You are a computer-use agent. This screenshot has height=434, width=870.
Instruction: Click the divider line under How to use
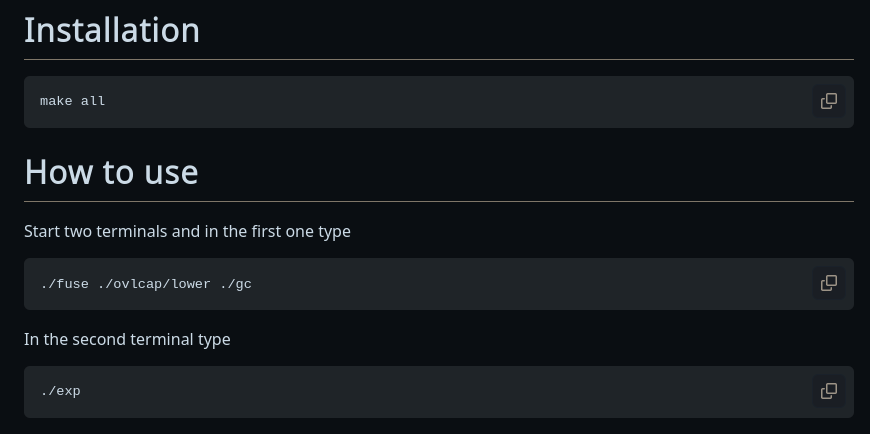pyautogui.click(x=439, y=202)
